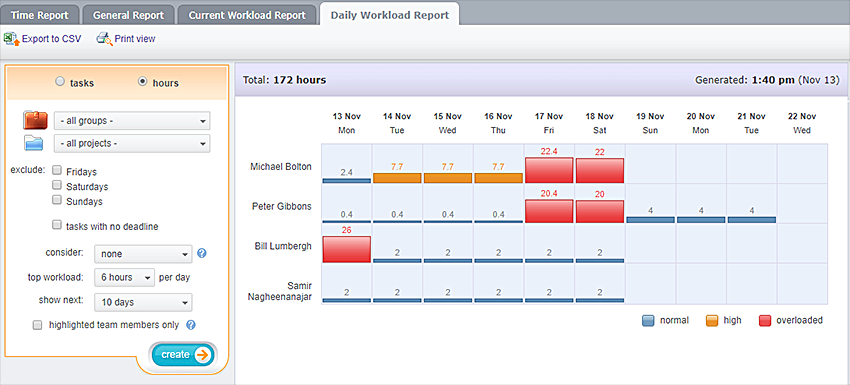850x385 pixels.
Task: Switch to the Time Report tab
Action: pos(40,15)
